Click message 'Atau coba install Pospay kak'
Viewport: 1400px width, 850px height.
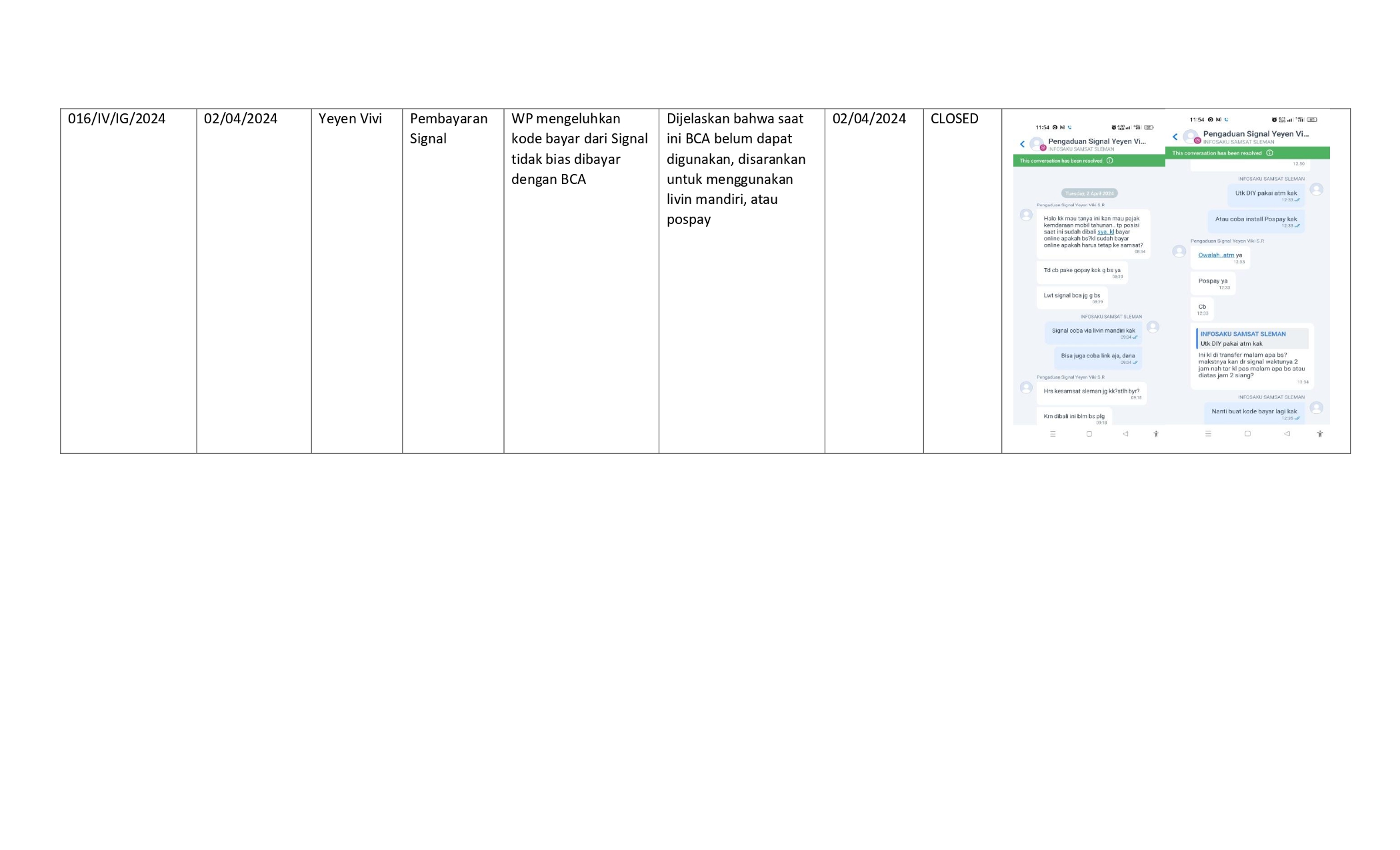[1256, 221]
